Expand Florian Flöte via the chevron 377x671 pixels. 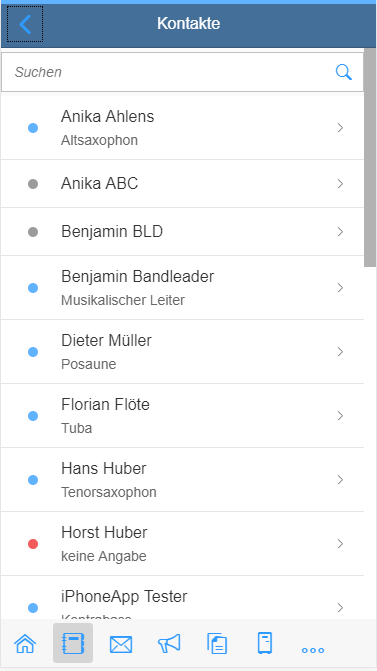[x=340, y=416]
